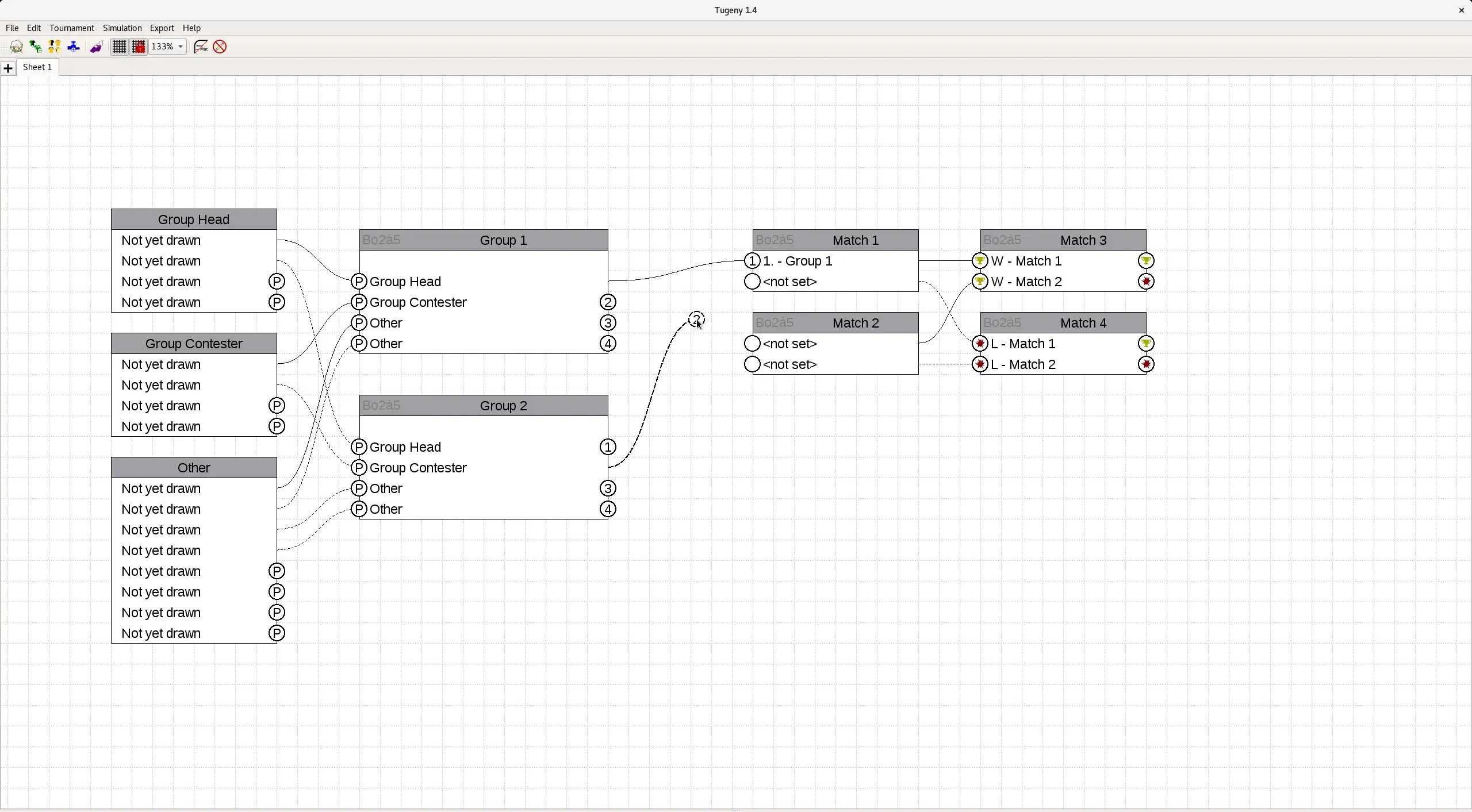Click the File menu item

point(12,27)
